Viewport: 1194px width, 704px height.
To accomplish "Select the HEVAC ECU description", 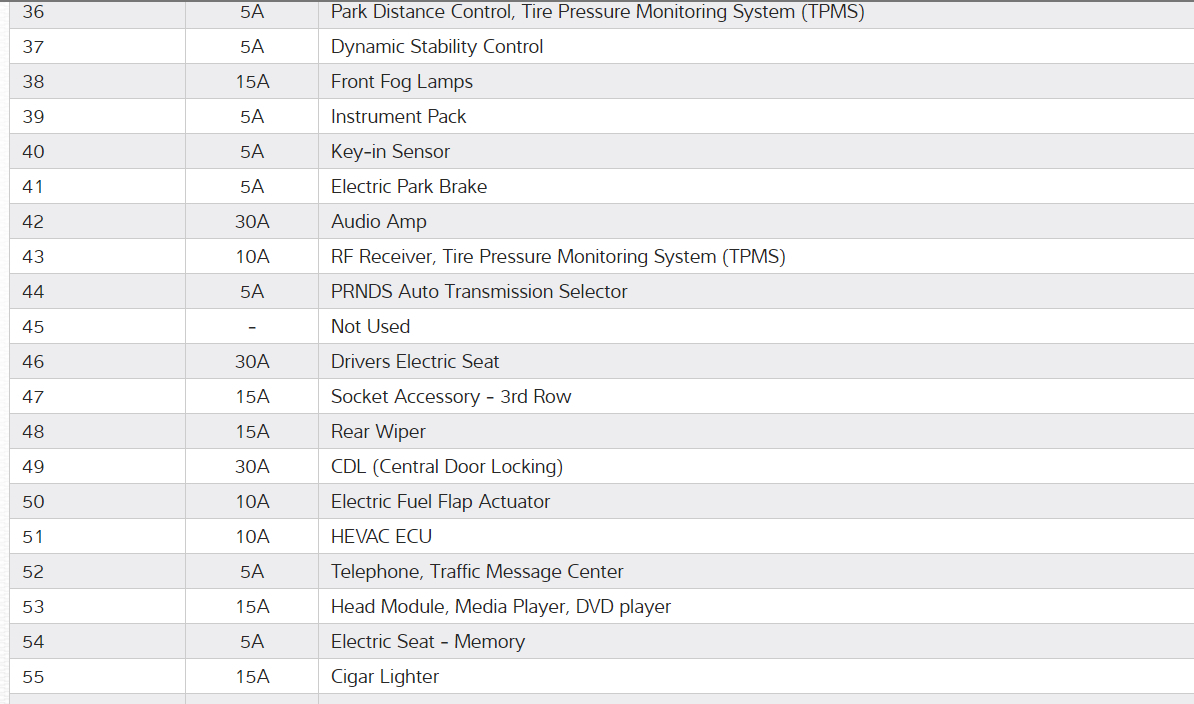I will tap(382, 537).
